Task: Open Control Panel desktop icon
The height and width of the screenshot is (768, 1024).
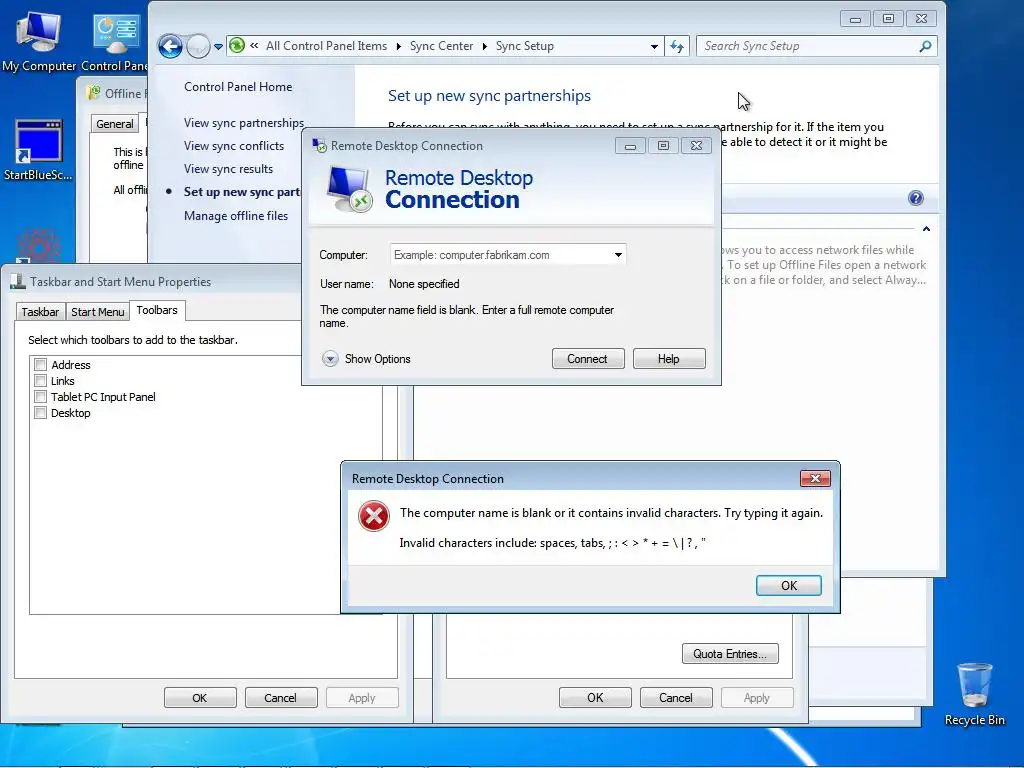Action: click(x=115, y=40)
